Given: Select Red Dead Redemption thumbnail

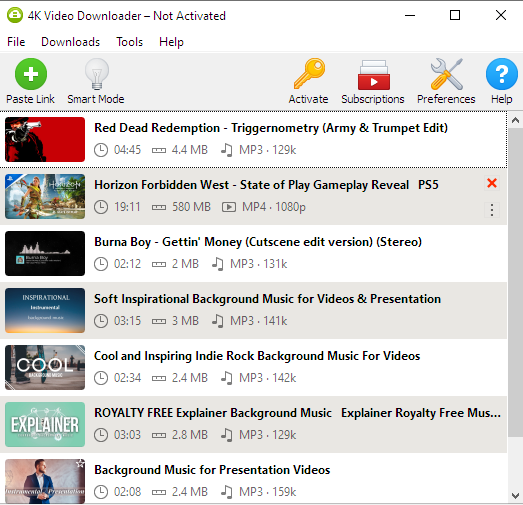Looking at the screenshot, I should click(x=45, y=139).
